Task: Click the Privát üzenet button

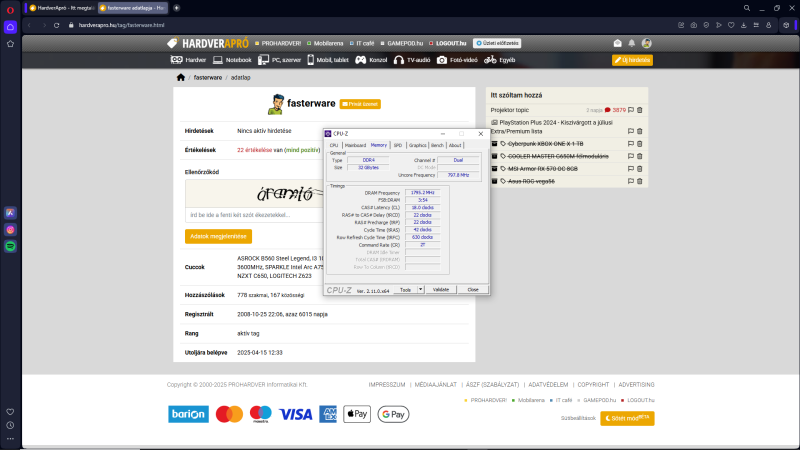Action: coord(360,104)
